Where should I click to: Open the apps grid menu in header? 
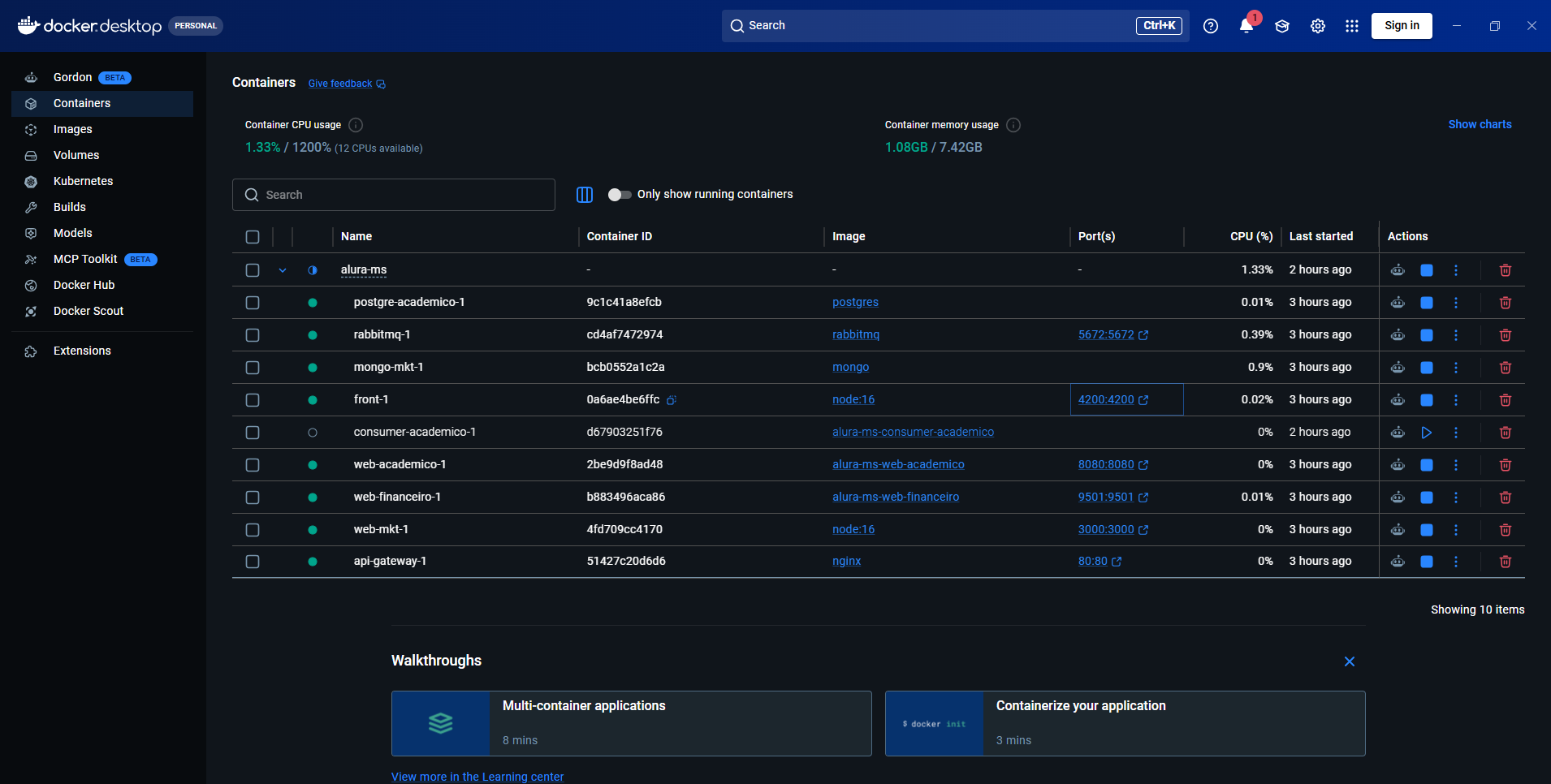click(1351, 26)
